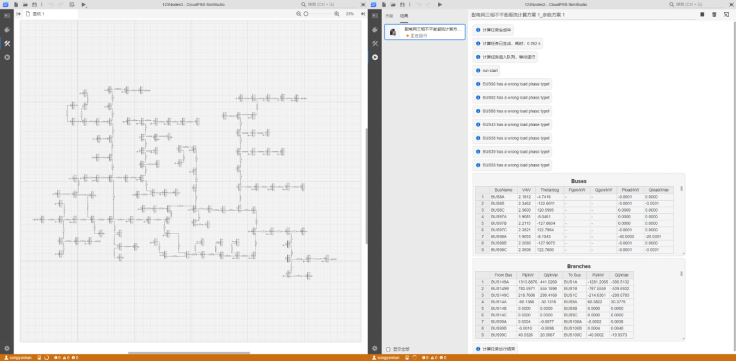Click the run-results play icon in right sidebar
The height and width of the screenshot is (362, 737).
pyautogui.click(x=375, y=57)
